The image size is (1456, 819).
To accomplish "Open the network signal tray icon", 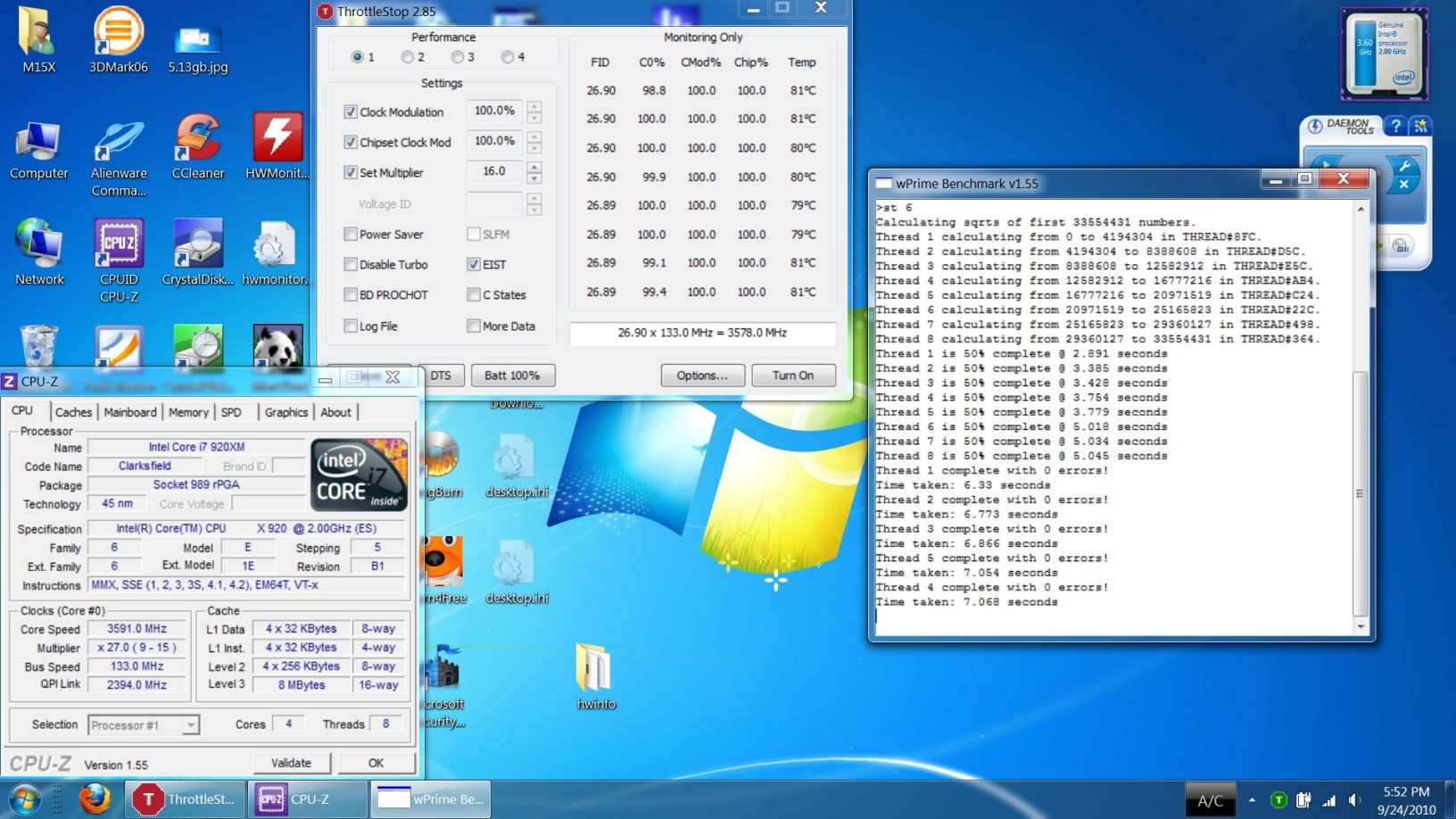I will (1329, 800).
